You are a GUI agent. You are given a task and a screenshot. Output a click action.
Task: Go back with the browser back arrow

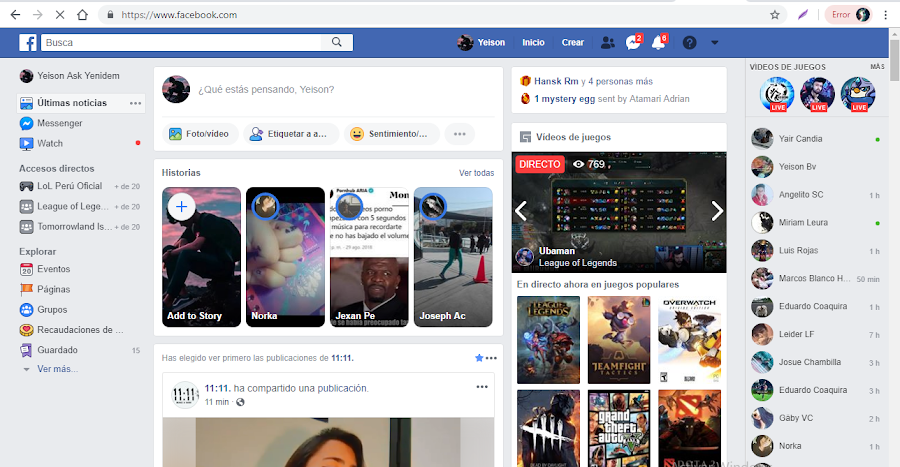(15, 15)
